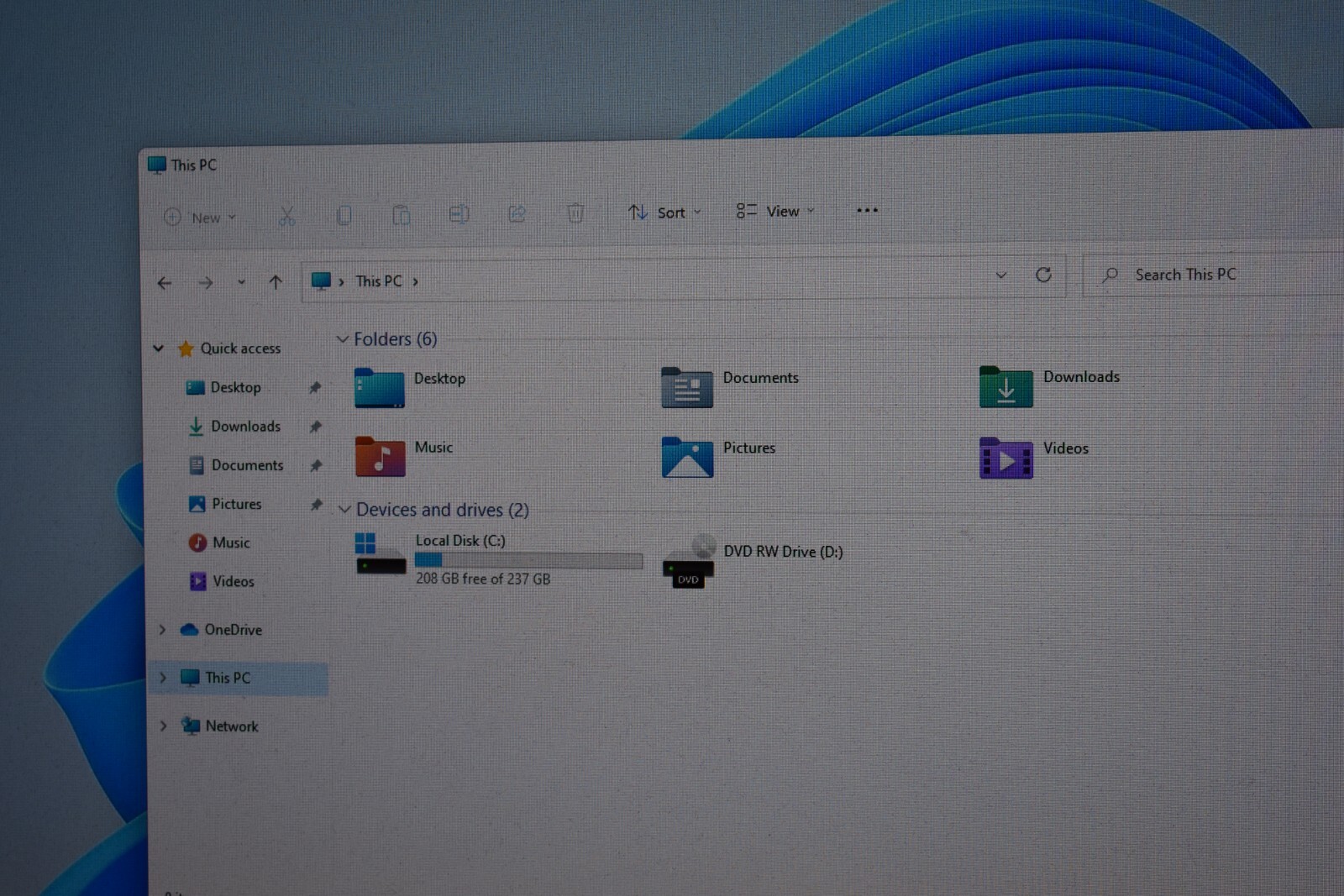
Task: Collapse the Devices and drives group
Action: point(344,510)
